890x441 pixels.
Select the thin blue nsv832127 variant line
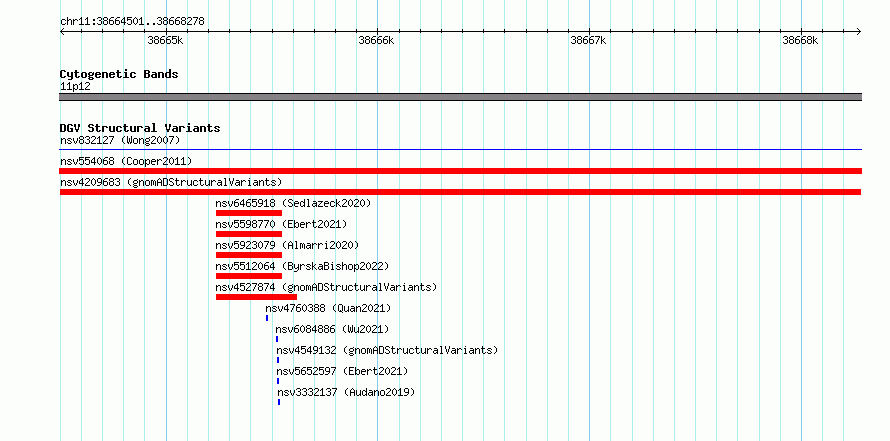click(x=461, y=150)
